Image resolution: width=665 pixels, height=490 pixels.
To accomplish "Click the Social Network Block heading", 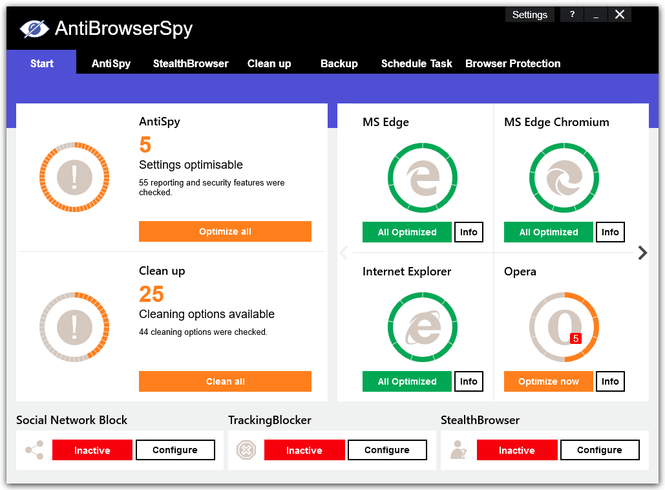I will (72, 420).
